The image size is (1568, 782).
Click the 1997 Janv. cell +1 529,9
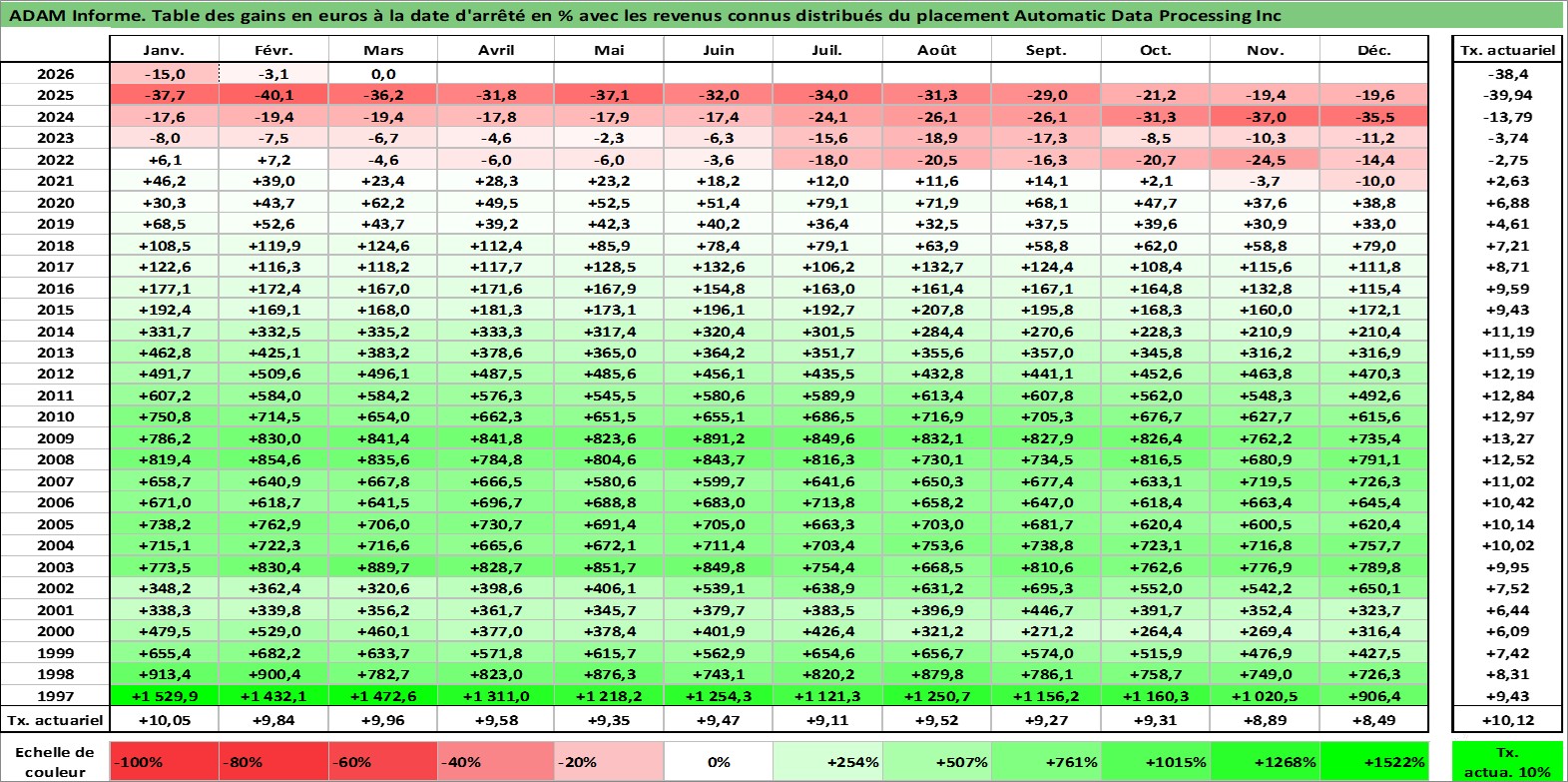pos(165,696)
